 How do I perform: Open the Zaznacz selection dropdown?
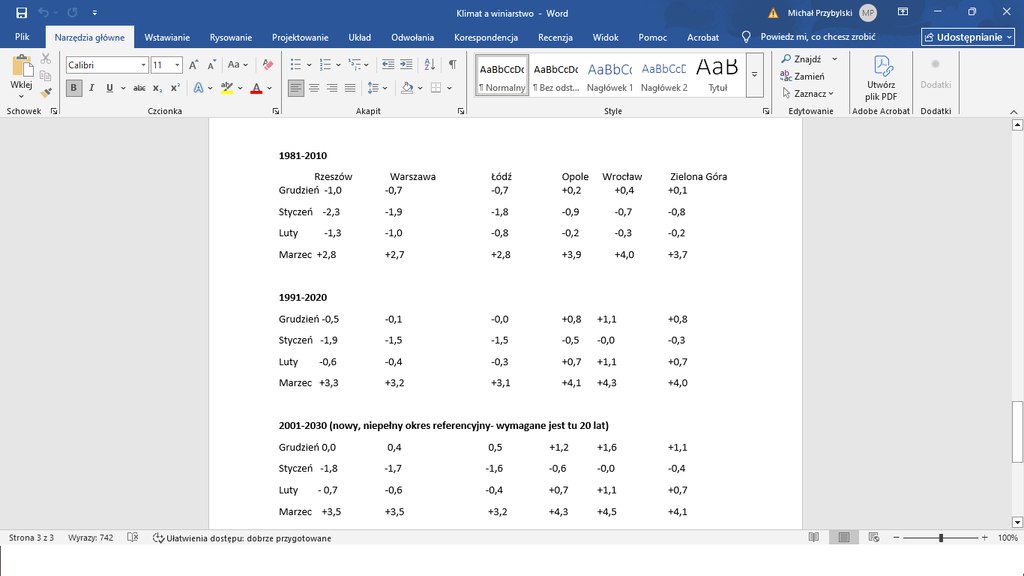808,93
